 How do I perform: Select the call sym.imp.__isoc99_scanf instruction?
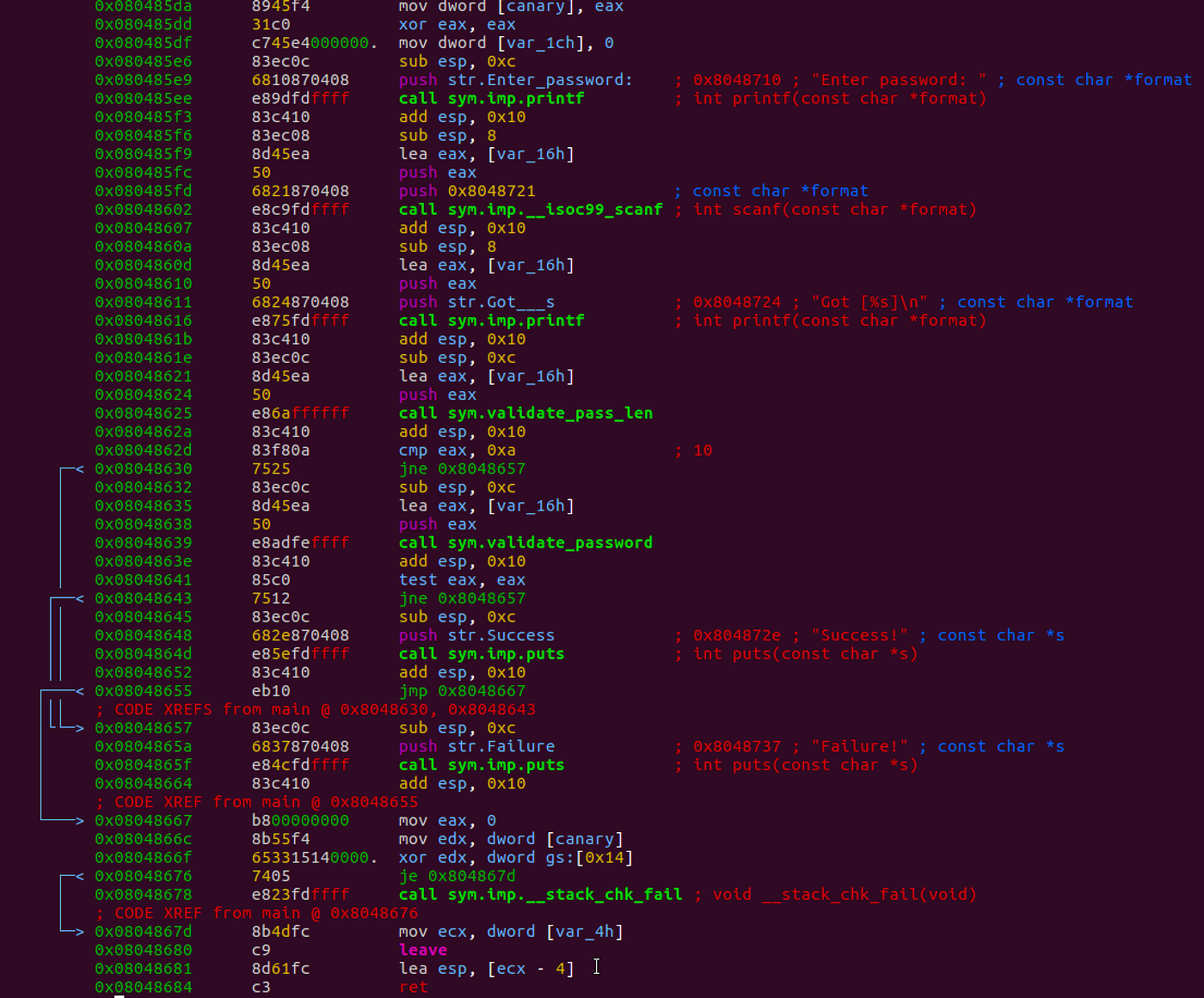coord(531,210)
